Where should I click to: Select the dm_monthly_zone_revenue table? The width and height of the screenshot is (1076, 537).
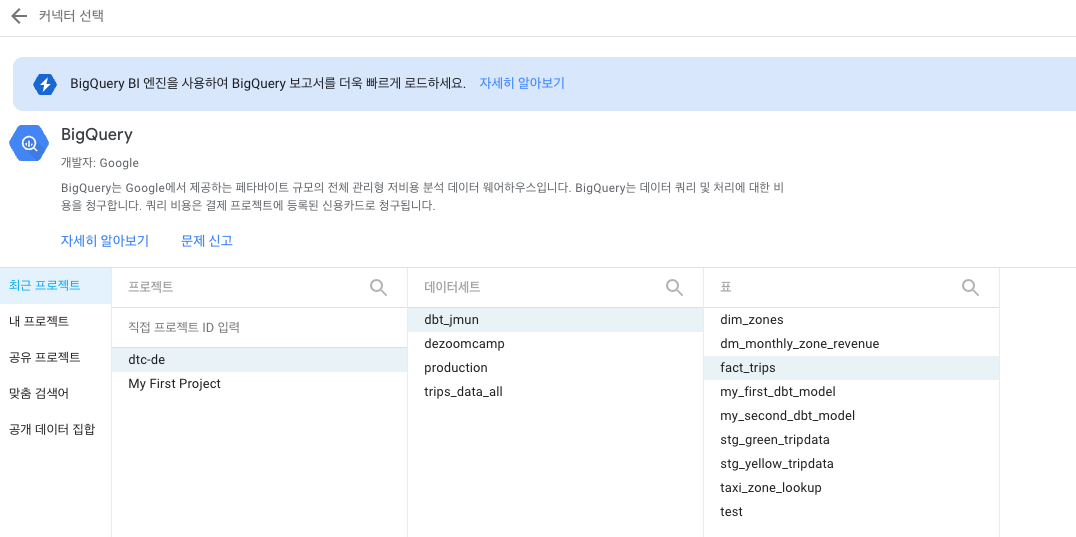pyautogui.click(x=852, y=344)
